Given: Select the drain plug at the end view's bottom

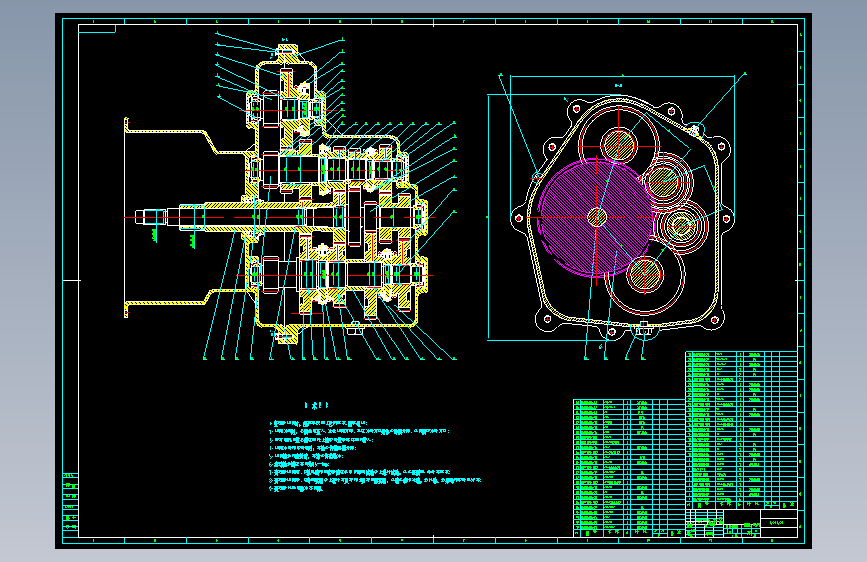Looking at the screenshot, I should point(643,329).
